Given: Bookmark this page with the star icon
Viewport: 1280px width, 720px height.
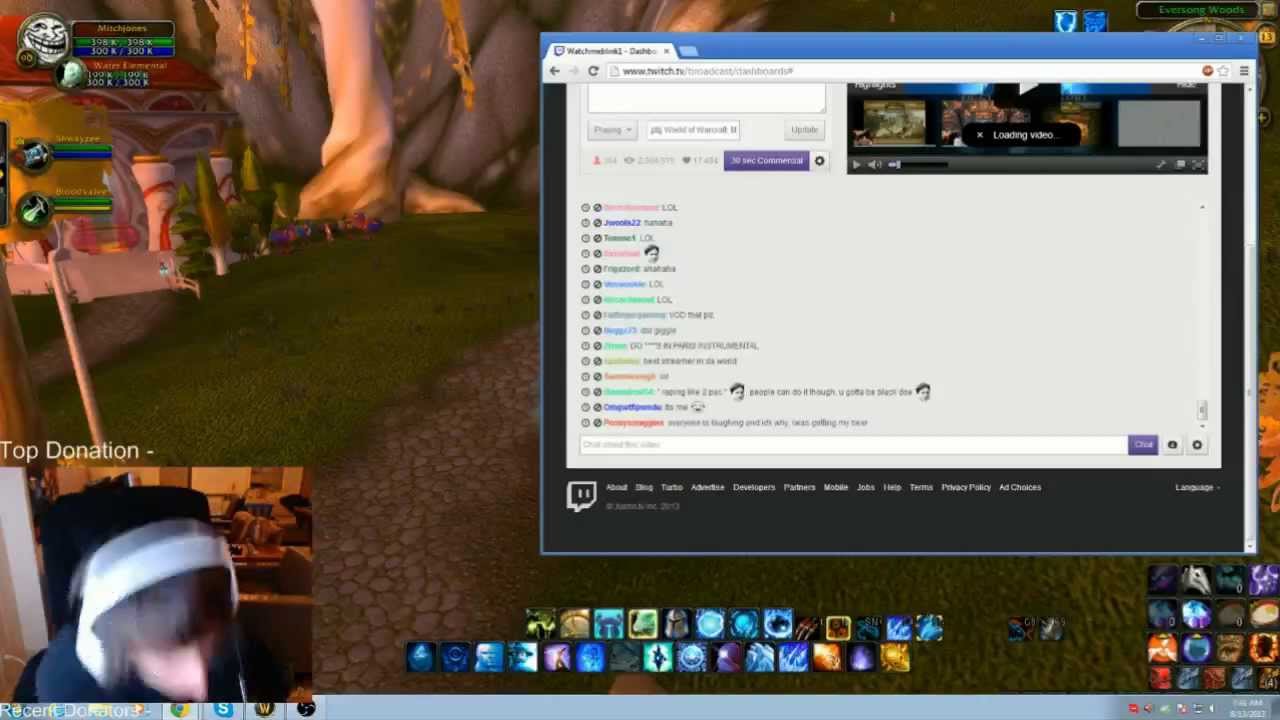Looking at the screenshot, I should 1223,71.
